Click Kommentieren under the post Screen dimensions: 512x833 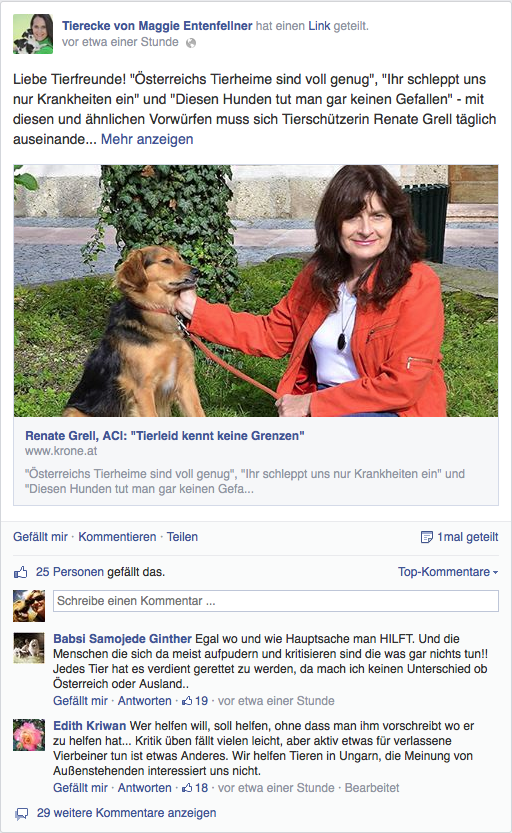(117, 537)
